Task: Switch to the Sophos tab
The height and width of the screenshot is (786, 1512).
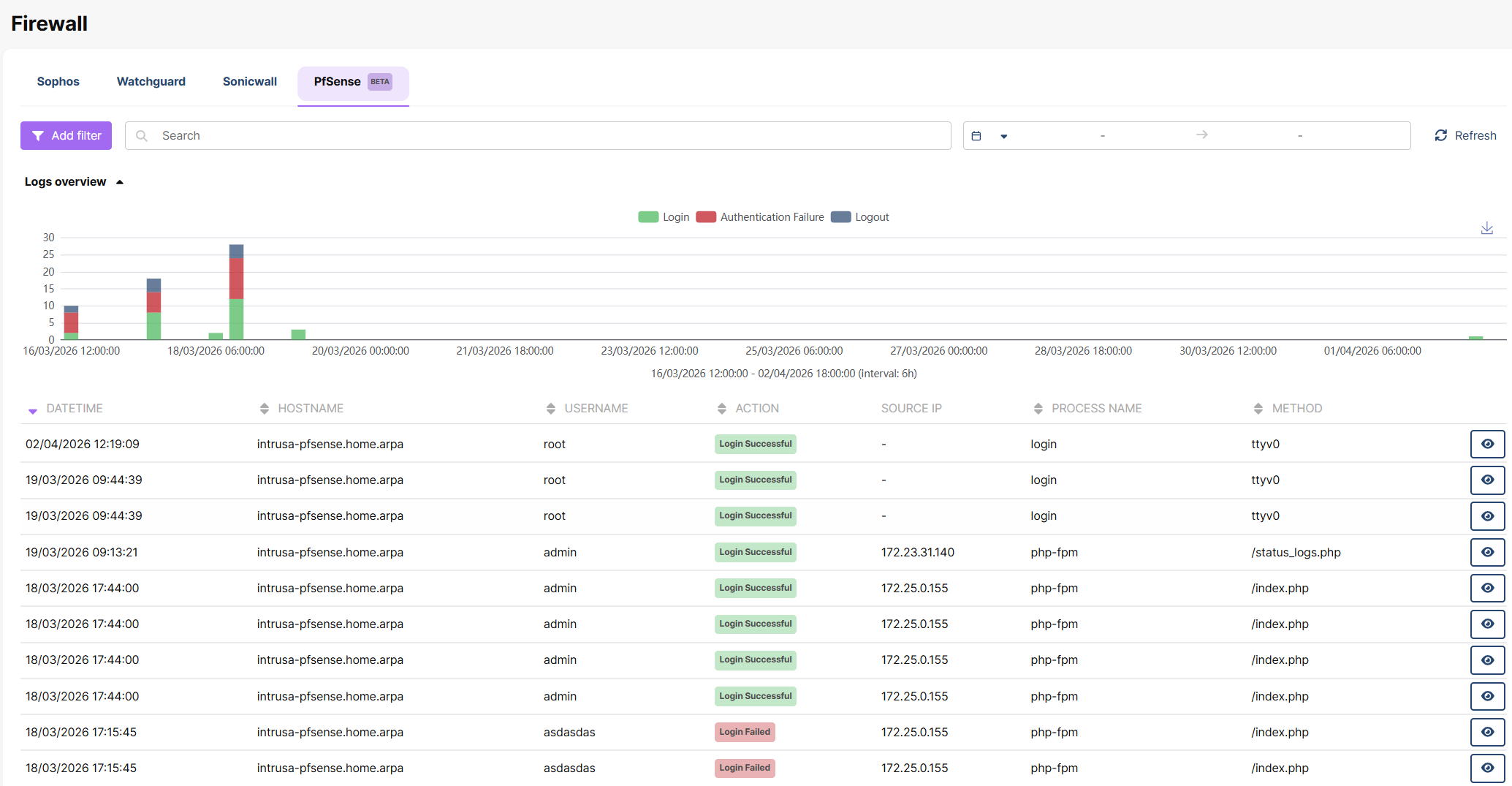Action: [58, 82]
